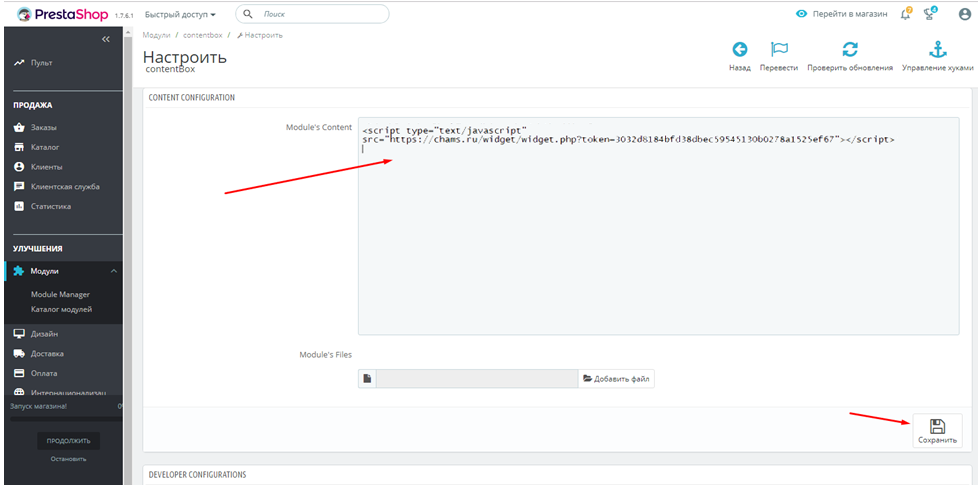Click the Manage hooks anchor icon
This screenshot has width=978, height=485.
click(x=936, y=50)
